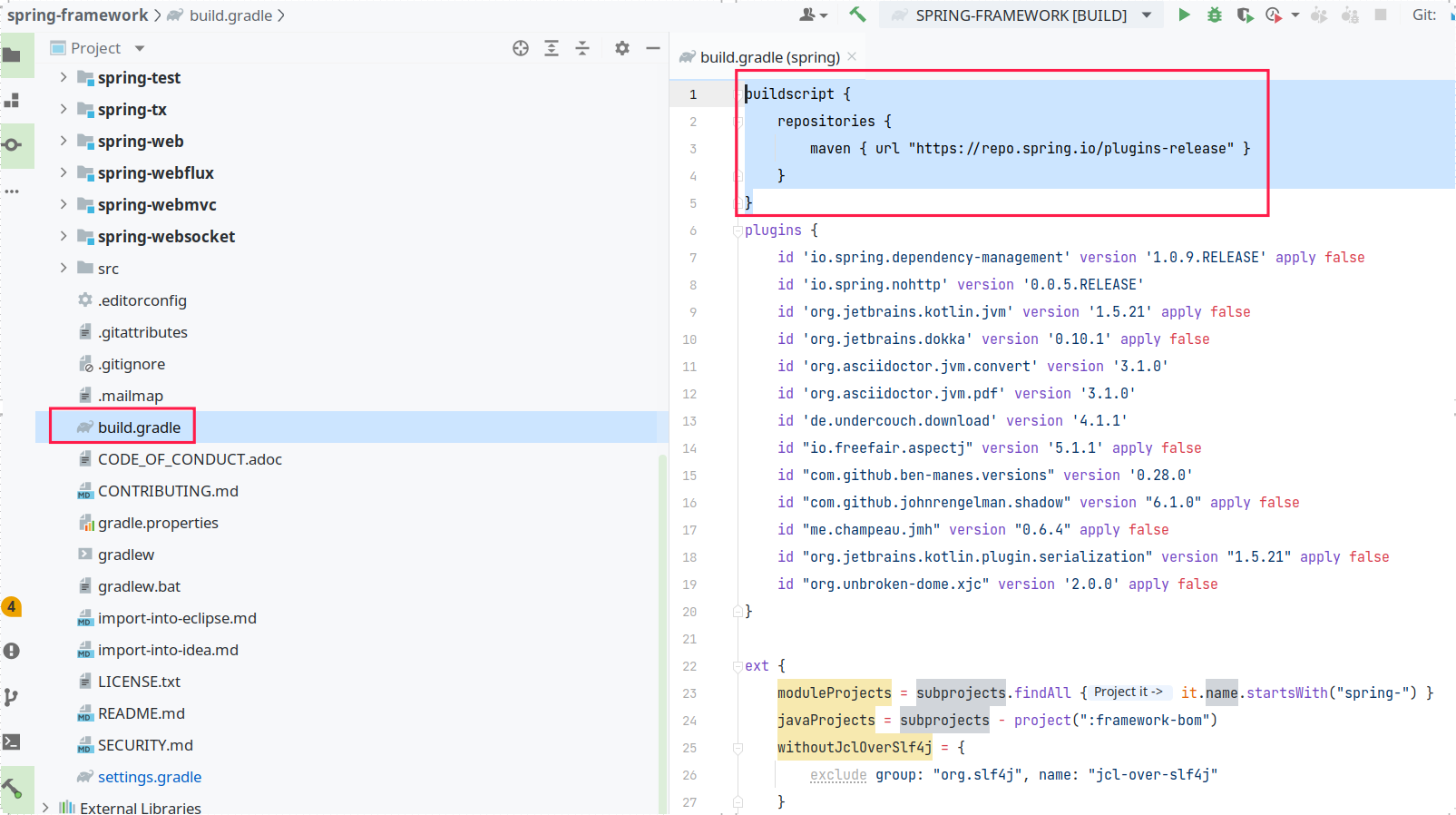Open the Commit tool window icon
Image resolution: width=1456 pixels, height=815 pixels.
coord(12,145)
